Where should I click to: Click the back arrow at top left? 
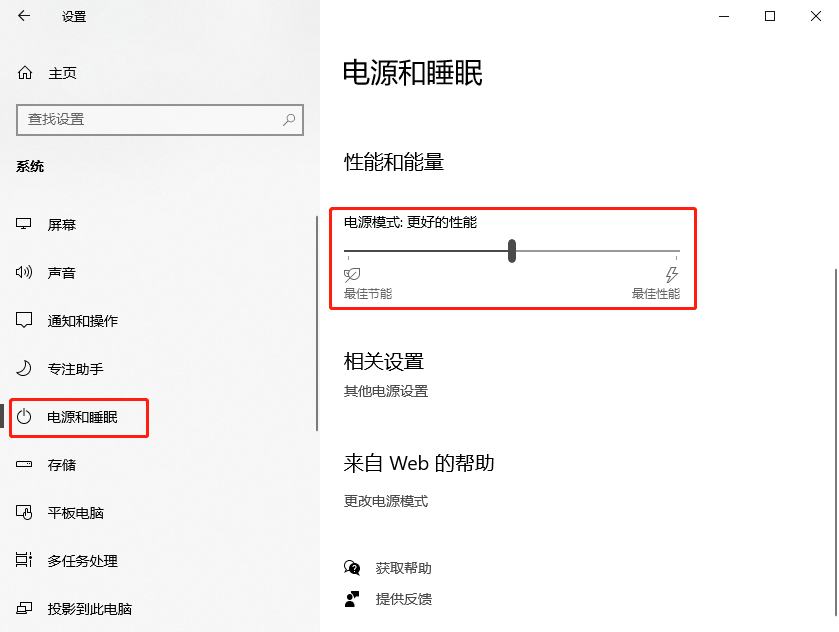point(25,16)
